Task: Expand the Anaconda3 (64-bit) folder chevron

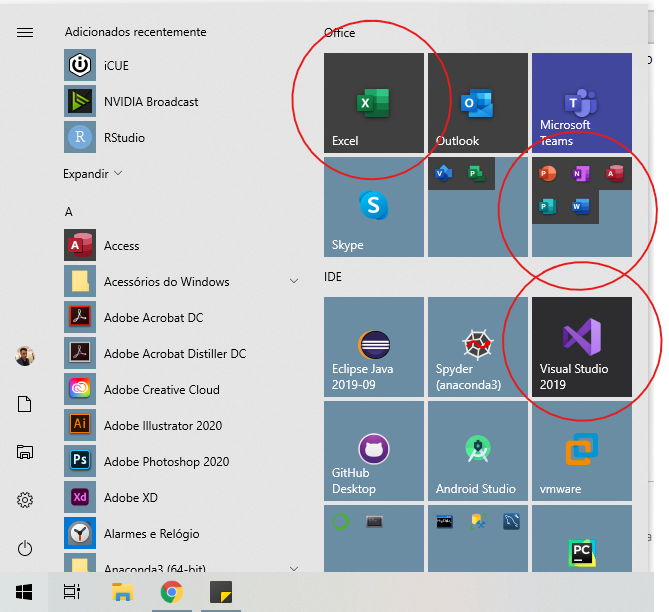Action: click(x=294, y=568)
